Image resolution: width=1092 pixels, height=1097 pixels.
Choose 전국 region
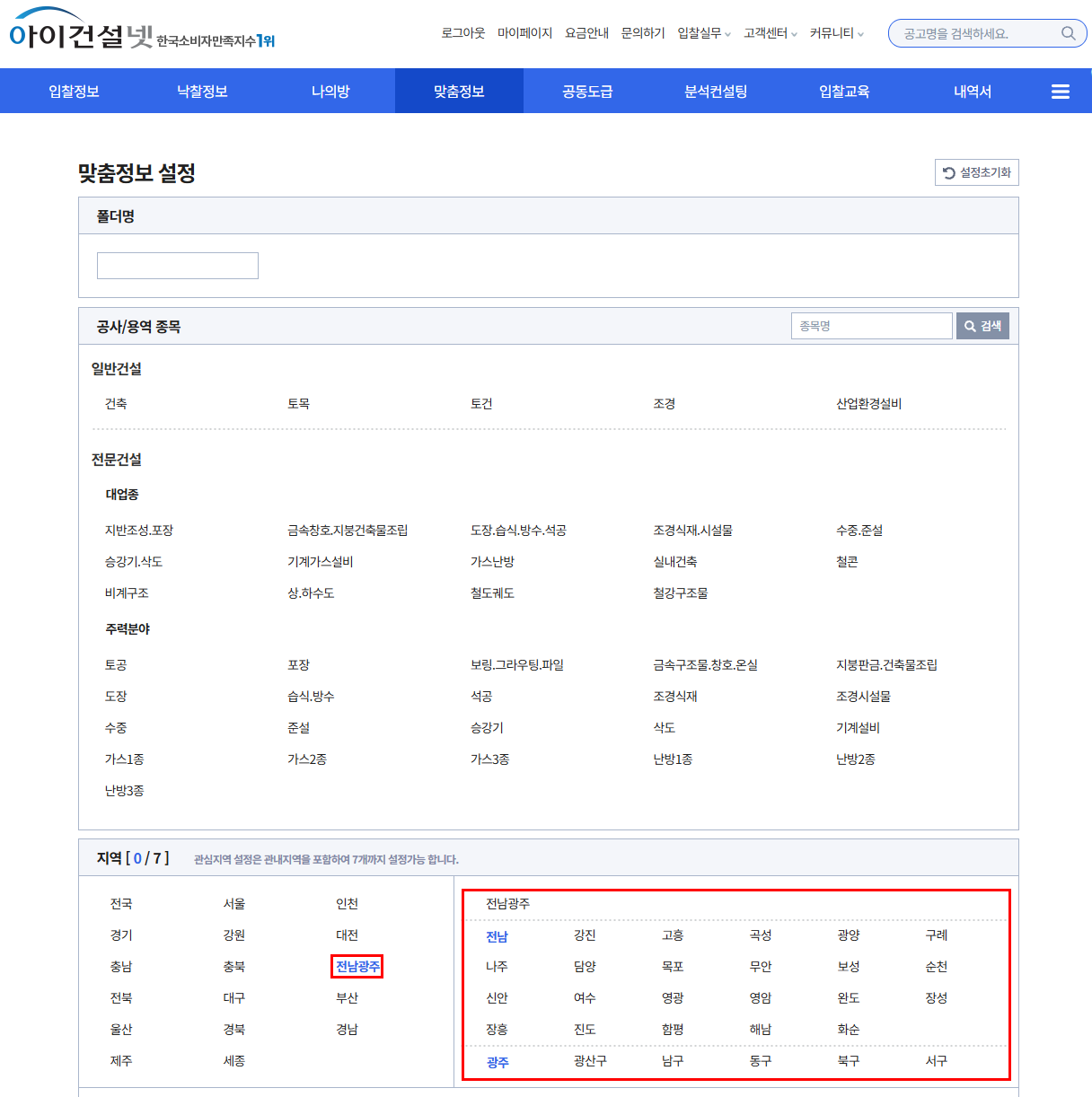pyautogui.click(x=121, y=904)
